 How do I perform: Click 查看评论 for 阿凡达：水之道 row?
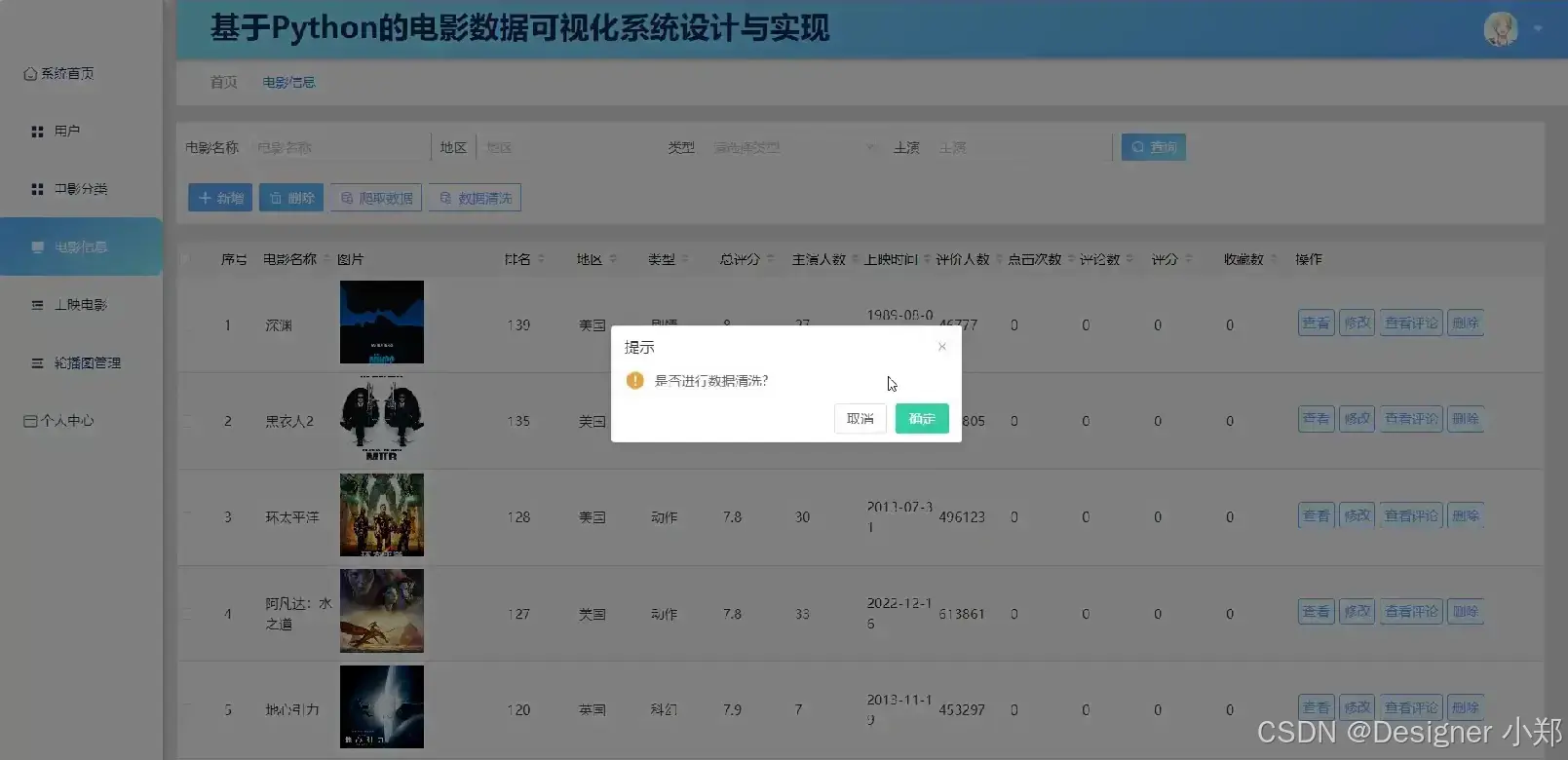click(x=1411, y=612)
